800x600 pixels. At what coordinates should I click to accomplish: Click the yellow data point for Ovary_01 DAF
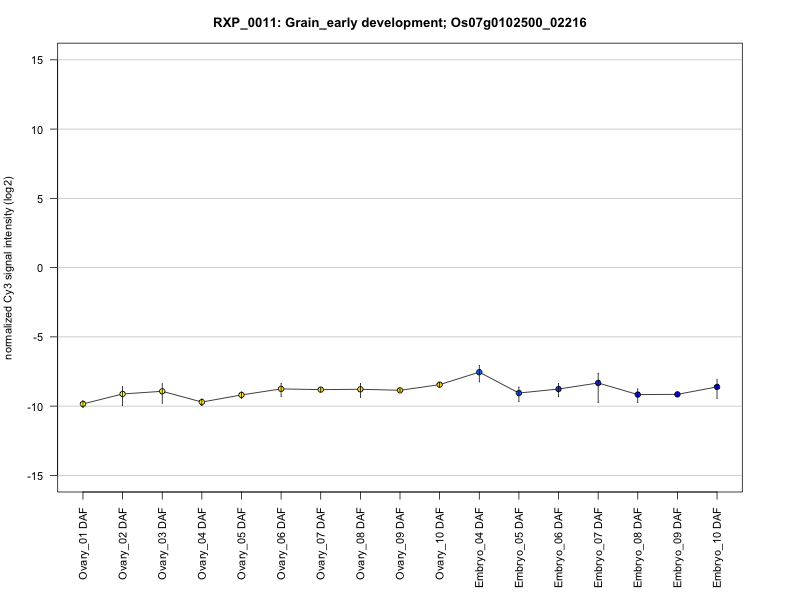click(x=83, y=404)
